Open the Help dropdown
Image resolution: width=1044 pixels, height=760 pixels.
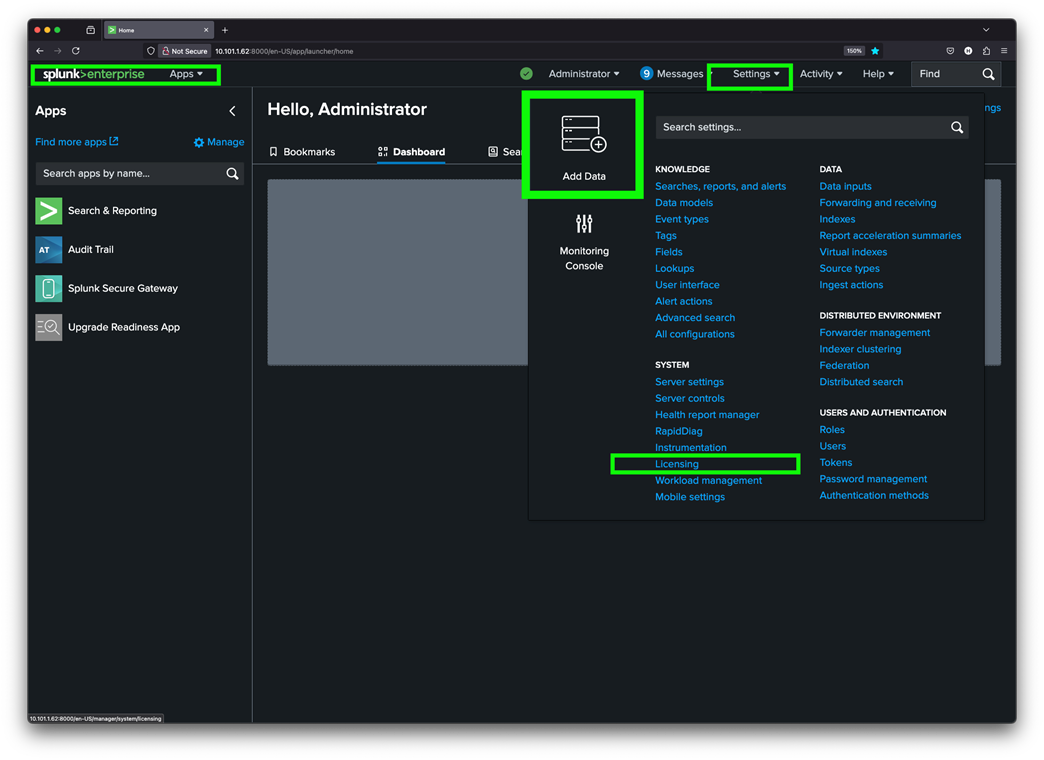click(x=878, y=74)
